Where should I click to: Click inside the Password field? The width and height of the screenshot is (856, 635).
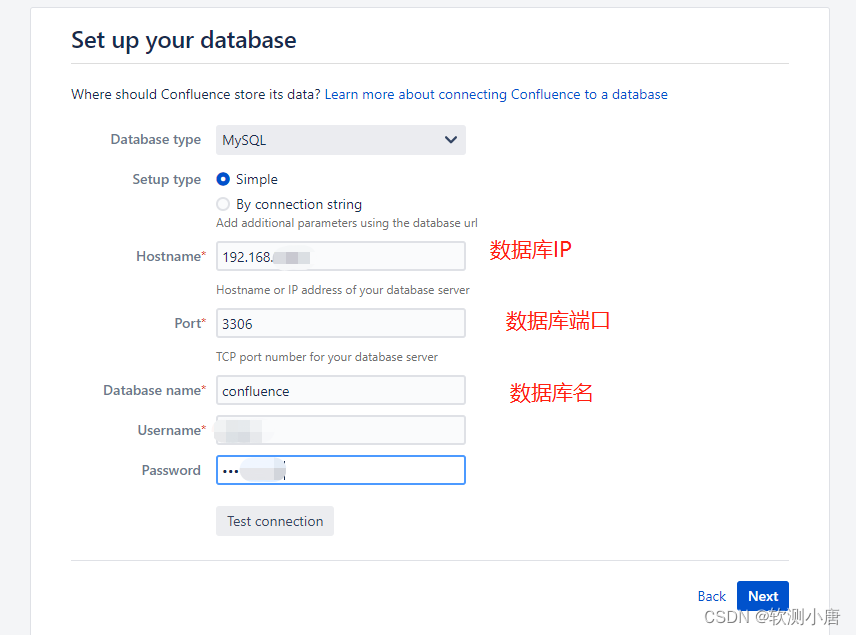point(341,470)
